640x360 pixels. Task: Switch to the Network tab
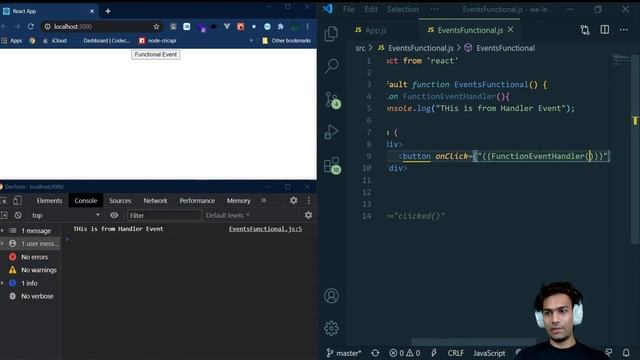pos(155,200)
